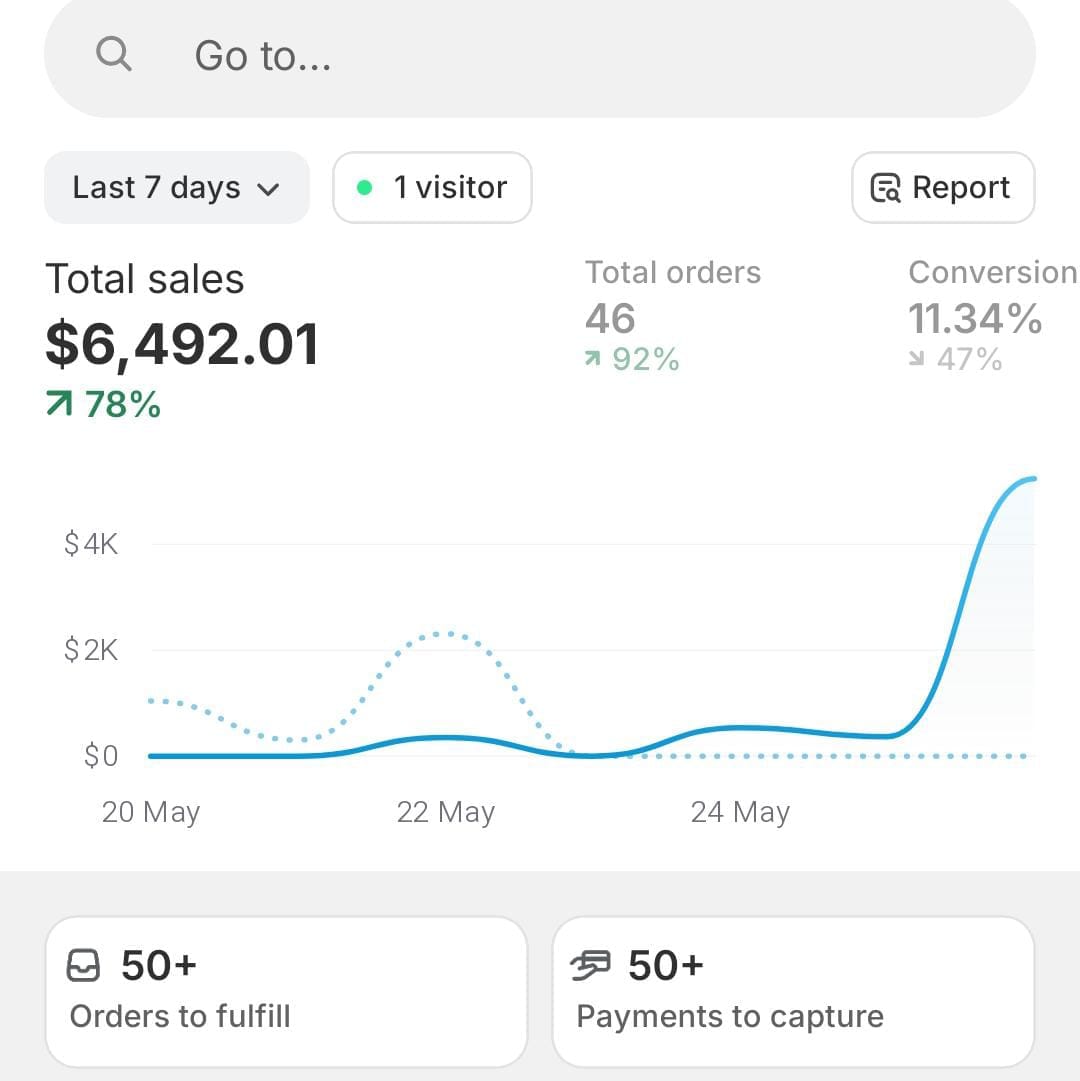The height and width of the screenshot is (1081, 1080).
Task: Open the 1 visitor live view
Action: (x=432, y=188)
